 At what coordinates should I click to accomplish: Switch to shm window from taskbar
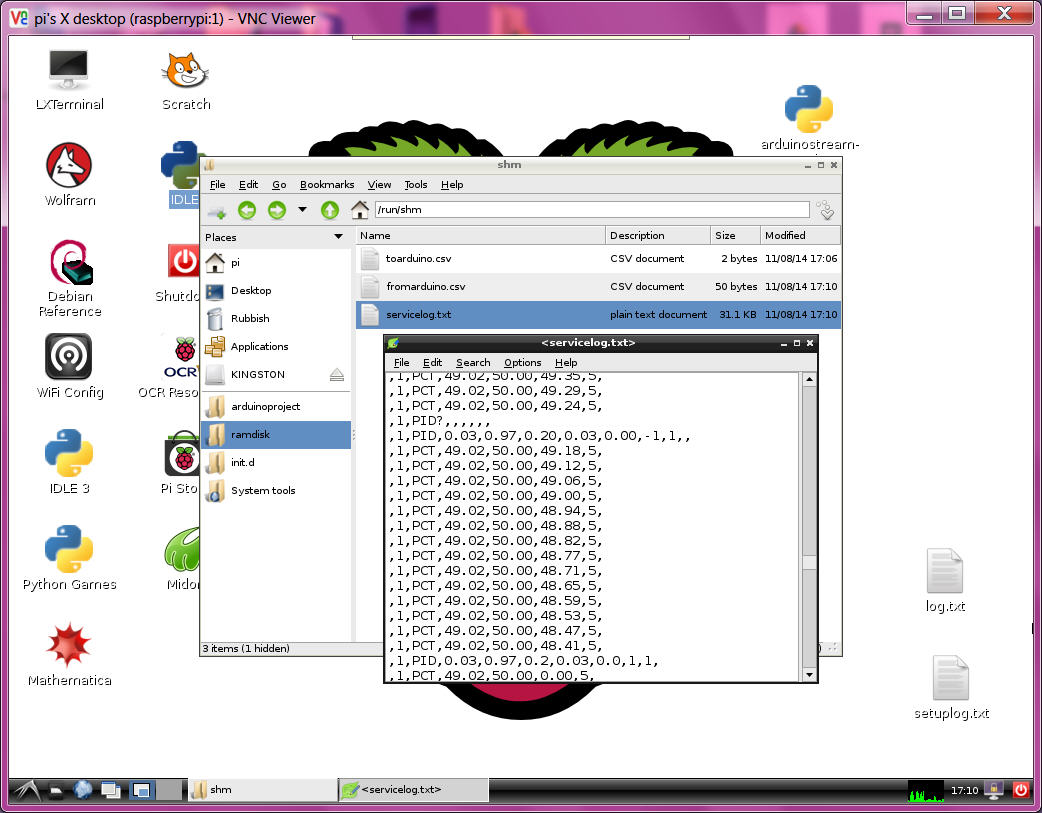[x=262, y=789]
